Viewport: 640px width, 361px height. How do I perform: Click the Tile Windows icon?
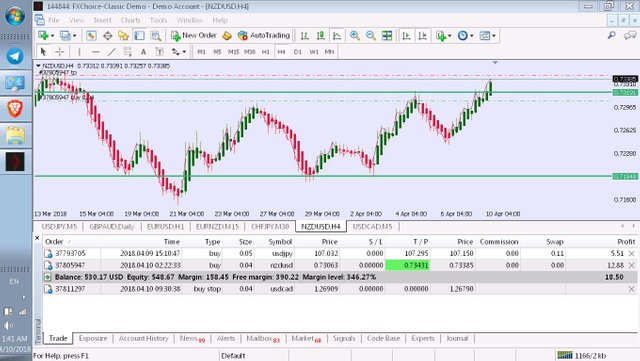point(387,36)
